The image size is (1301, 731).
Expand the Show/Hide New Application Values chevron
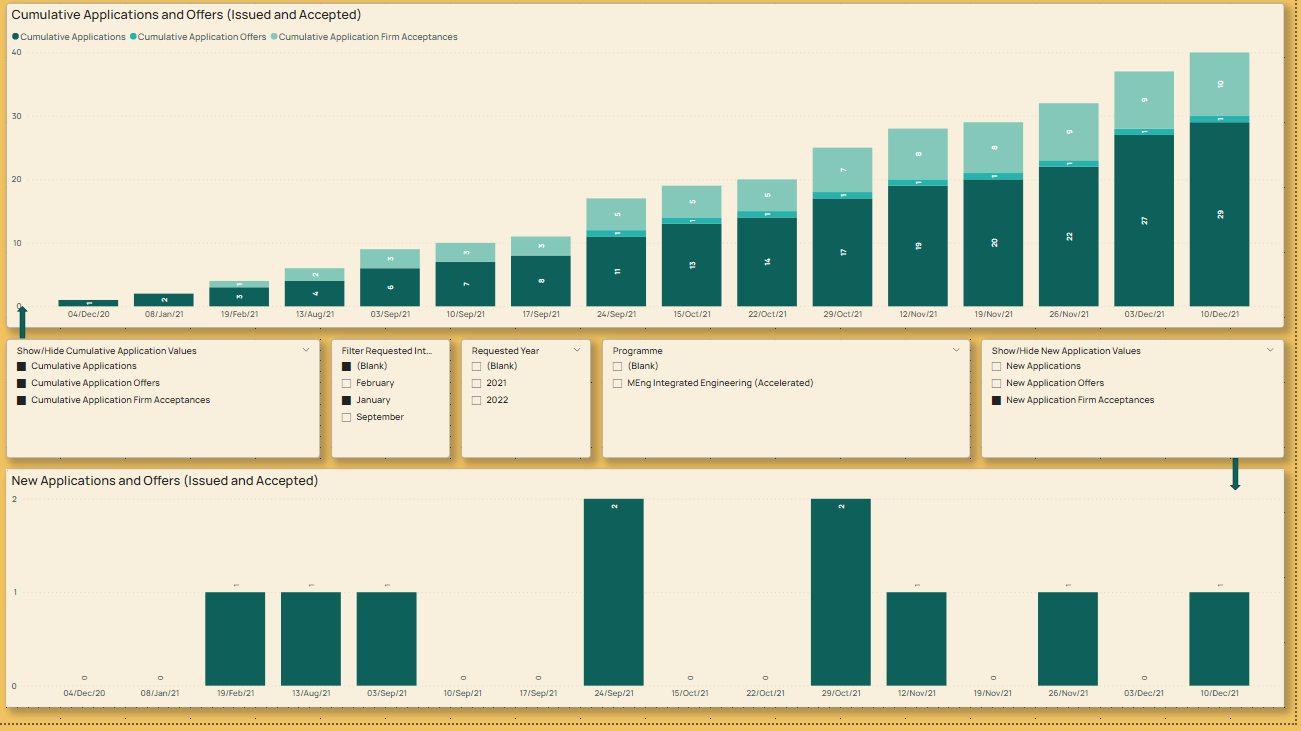(x=1270, y=351)
